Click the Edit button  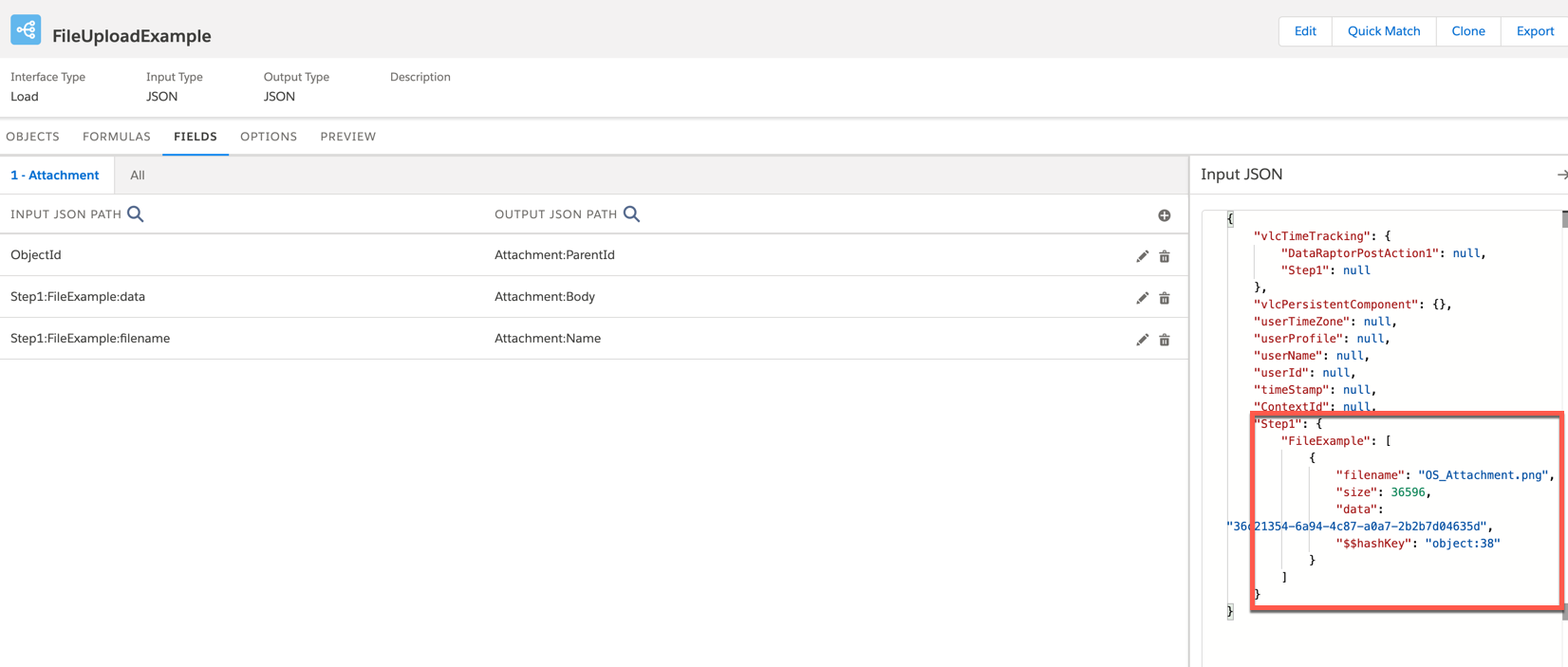point(1305,31)
